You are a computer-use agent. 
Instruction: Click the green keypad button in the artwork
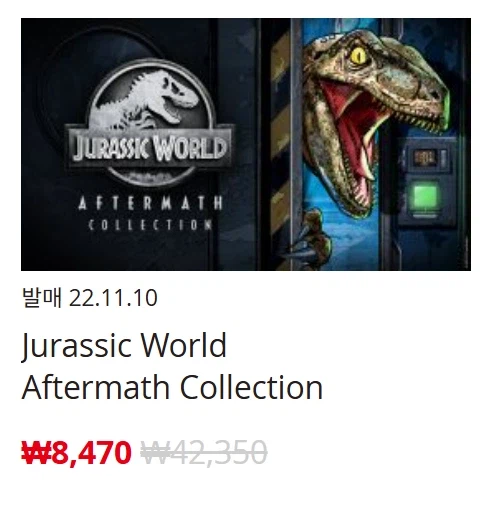425,196
